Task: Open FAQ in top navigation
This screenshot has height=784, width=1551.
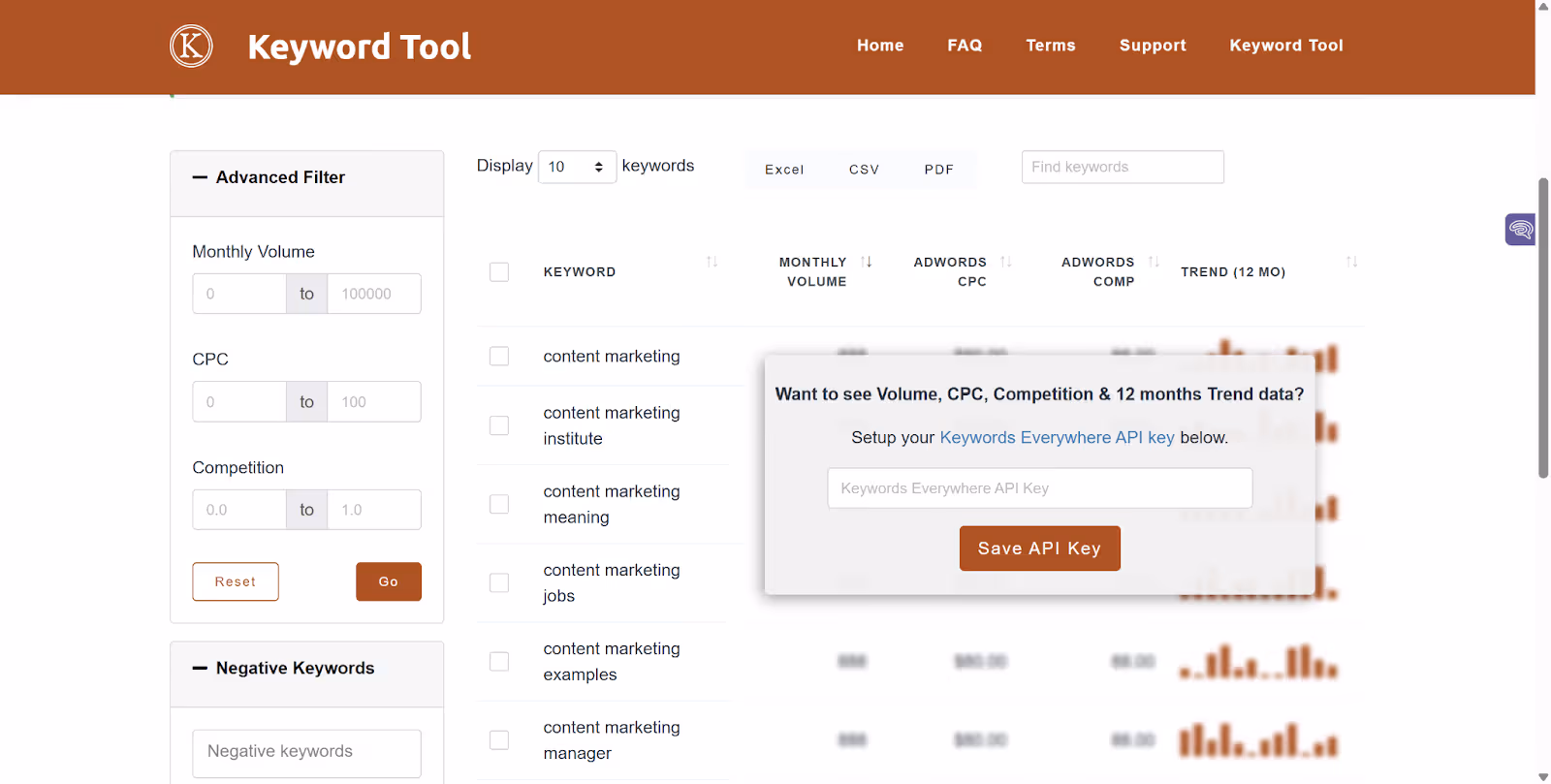Action: 965,46
